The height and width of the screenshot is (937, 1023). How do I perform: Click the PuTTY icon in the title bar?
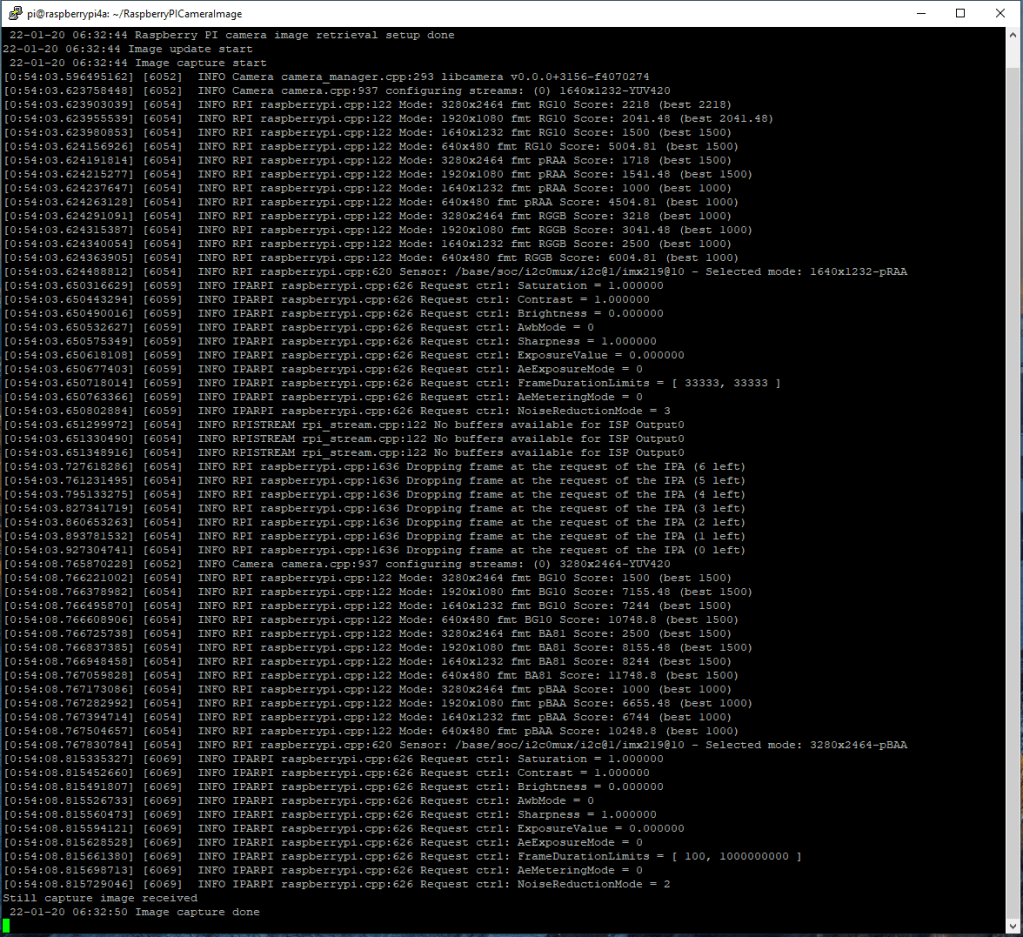pos(12,13)
